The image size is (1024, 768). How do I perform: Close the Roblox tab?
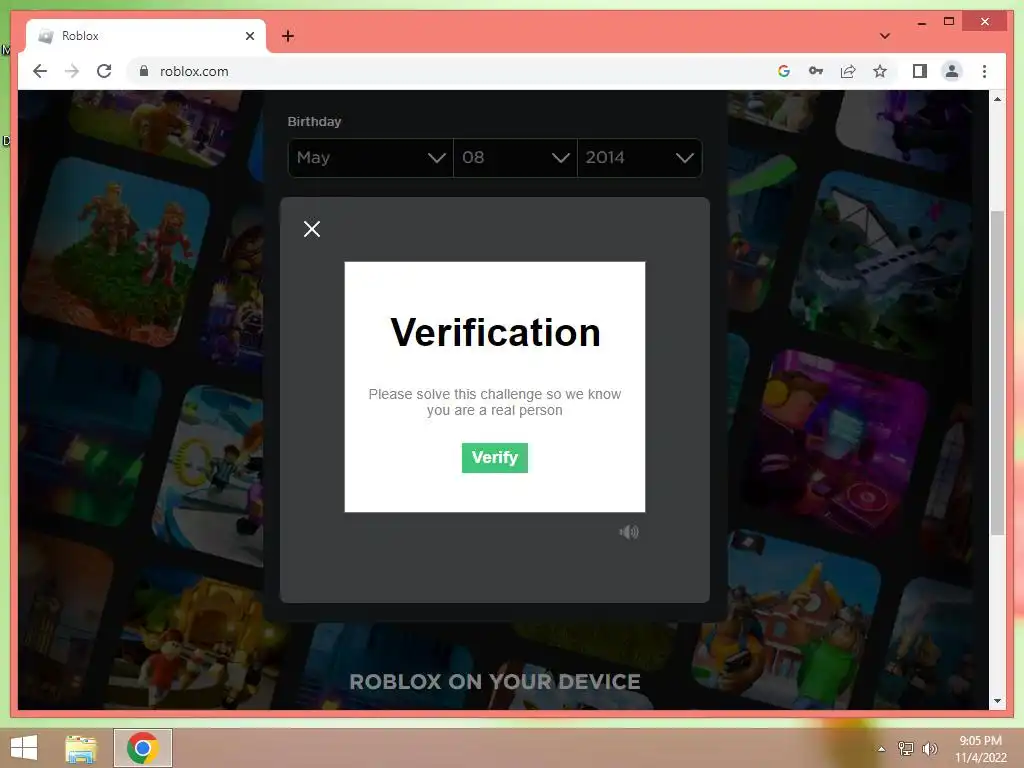tap(250, 36)
